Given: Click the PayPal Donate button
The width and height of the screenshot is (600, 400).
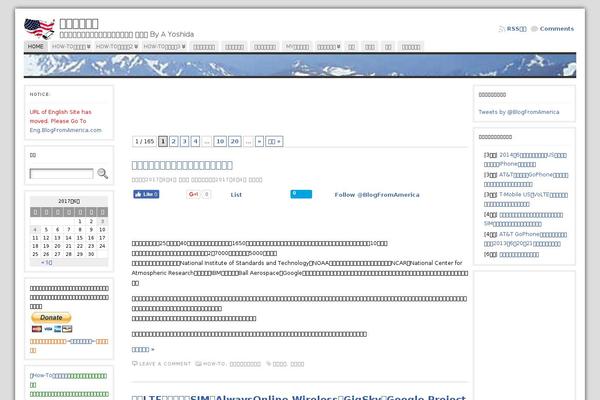Looking at the screenshot, I should (51, 318).
